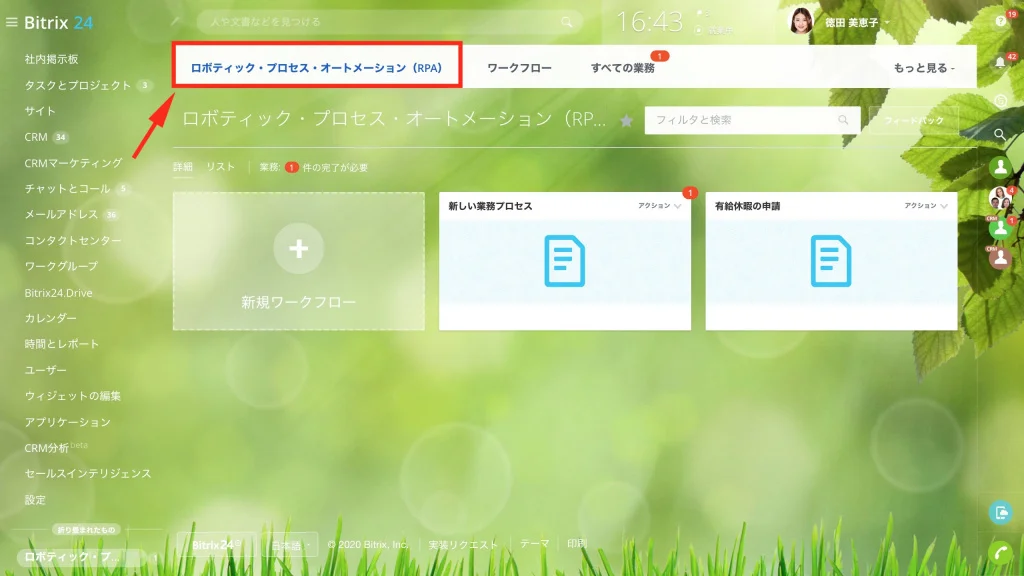1024x576 pixels.
Task: Open the hamburger menu beside Bitrix 24
Action: click(11, 22)
